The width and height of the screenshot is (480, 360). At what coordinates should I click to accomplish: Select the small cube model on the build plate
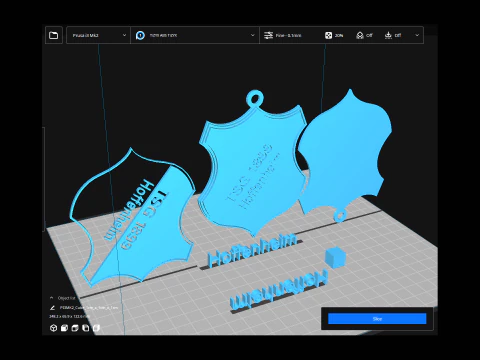[x=335, y=257]
